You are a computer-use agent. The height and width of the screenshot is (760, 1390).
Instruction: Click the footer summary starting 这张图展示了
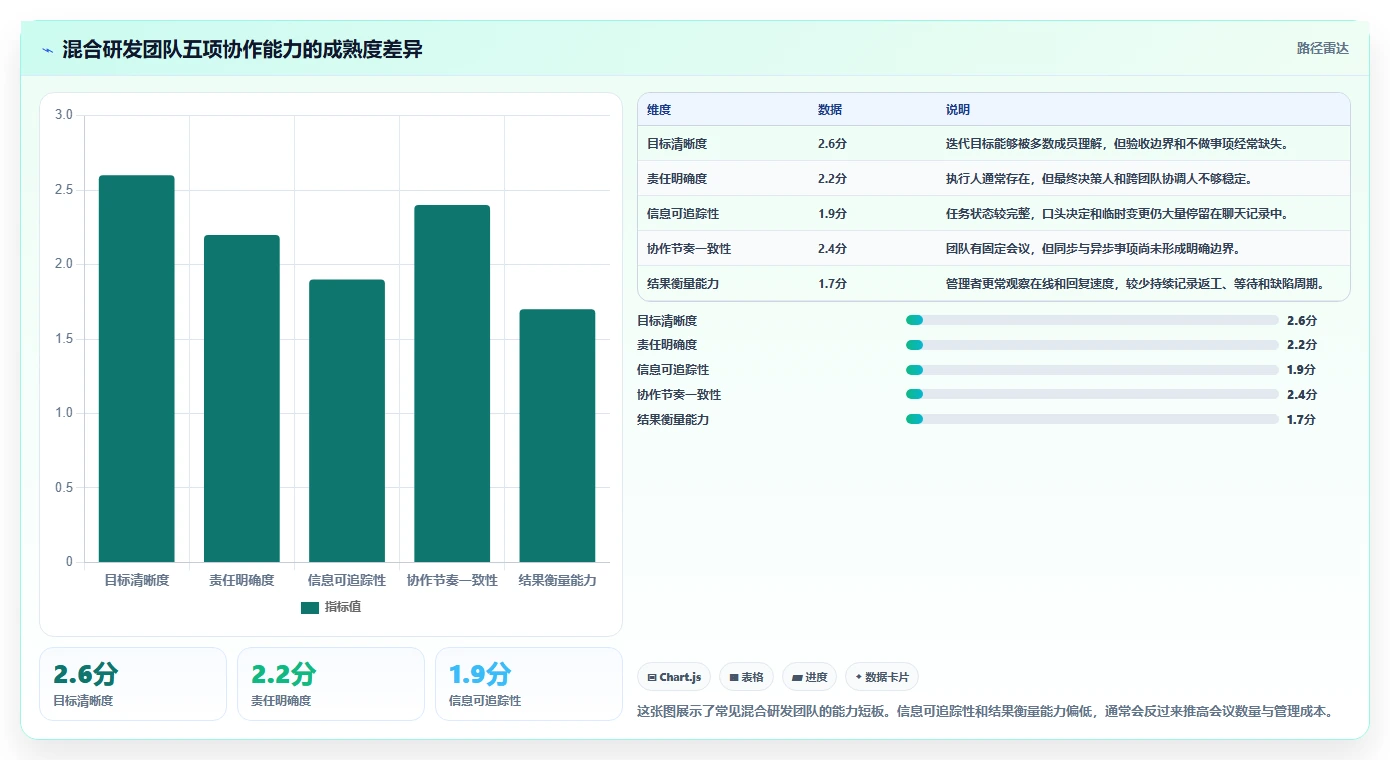pos(988,712)
